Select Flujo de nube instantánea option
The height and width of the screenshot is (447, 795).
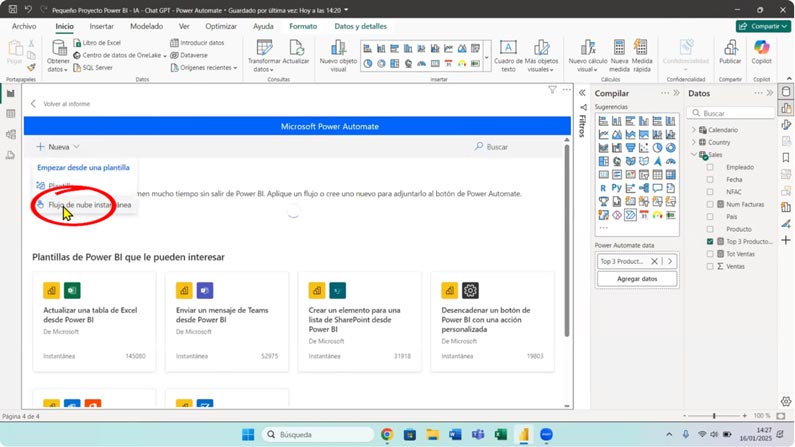tap(88, 205)
